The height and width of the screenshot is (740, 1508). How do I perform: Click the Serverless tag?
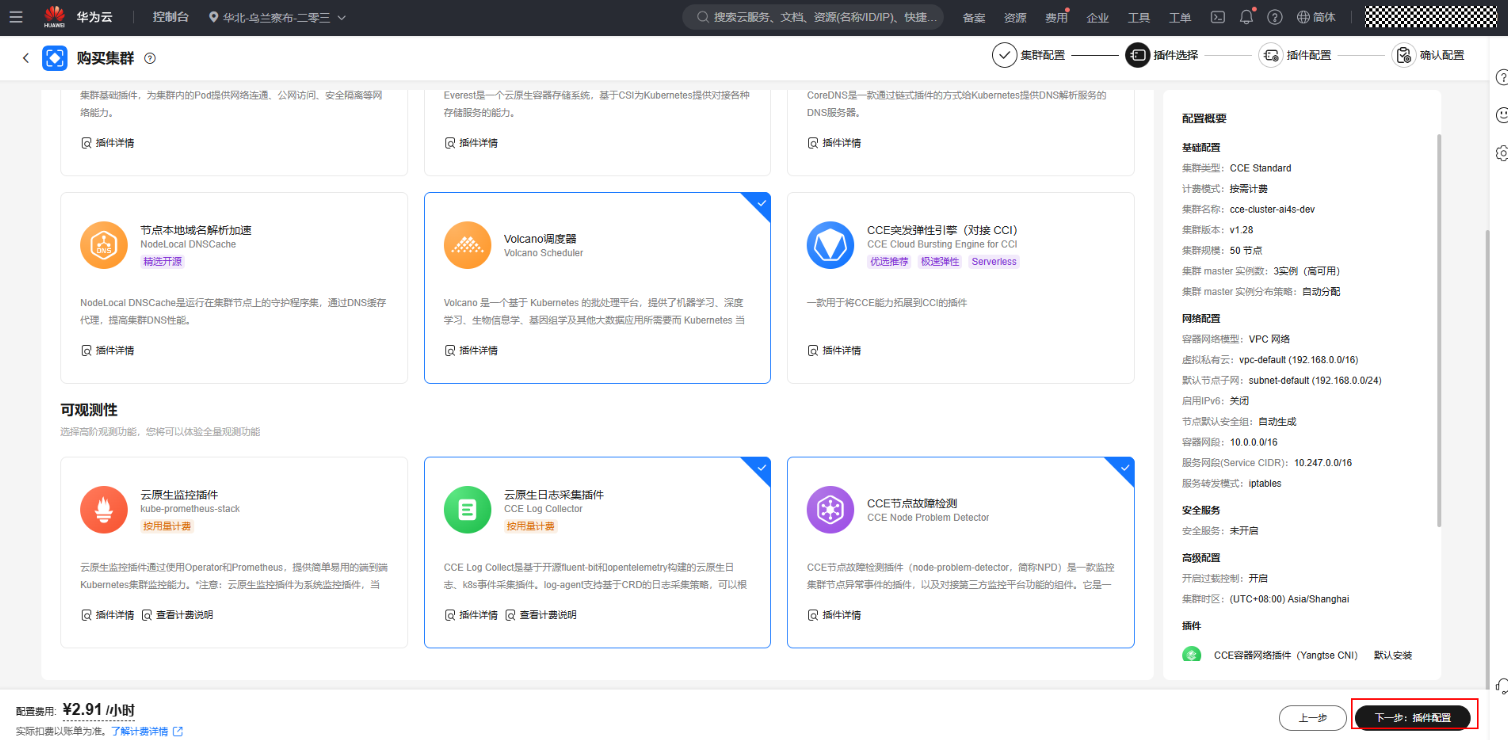(x=993, y=262)
